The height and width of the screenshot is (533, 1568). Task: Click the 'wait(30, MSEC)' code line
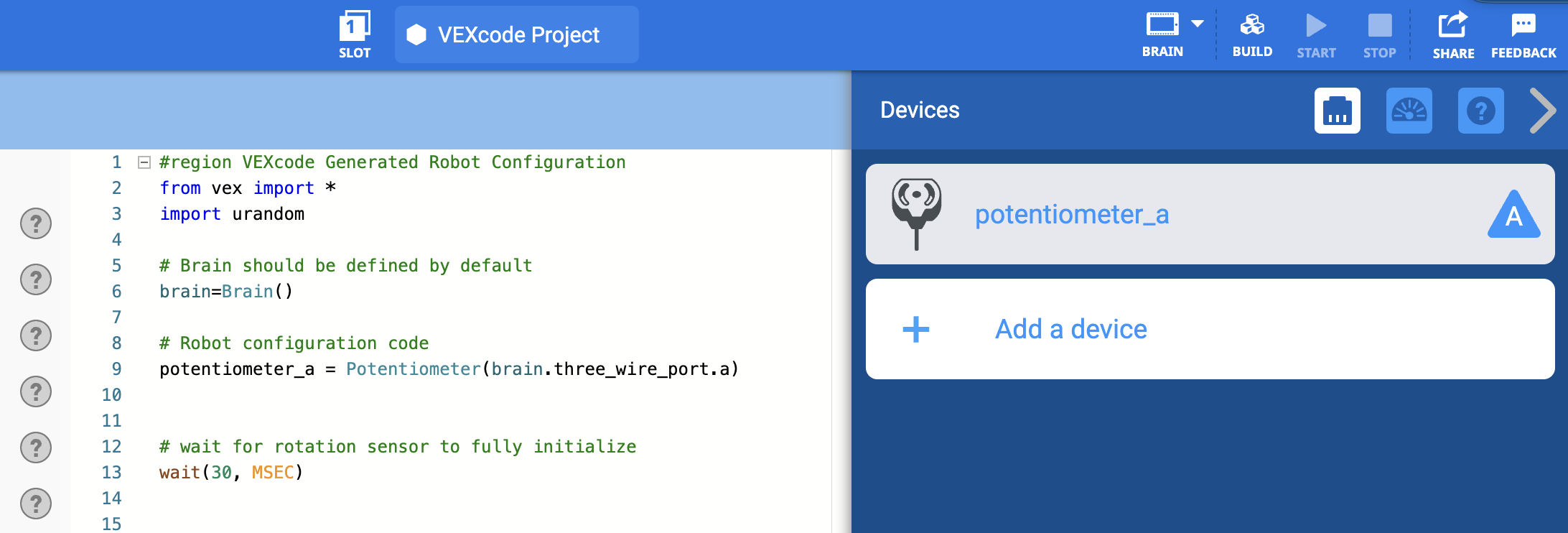[x=231, y=473]
